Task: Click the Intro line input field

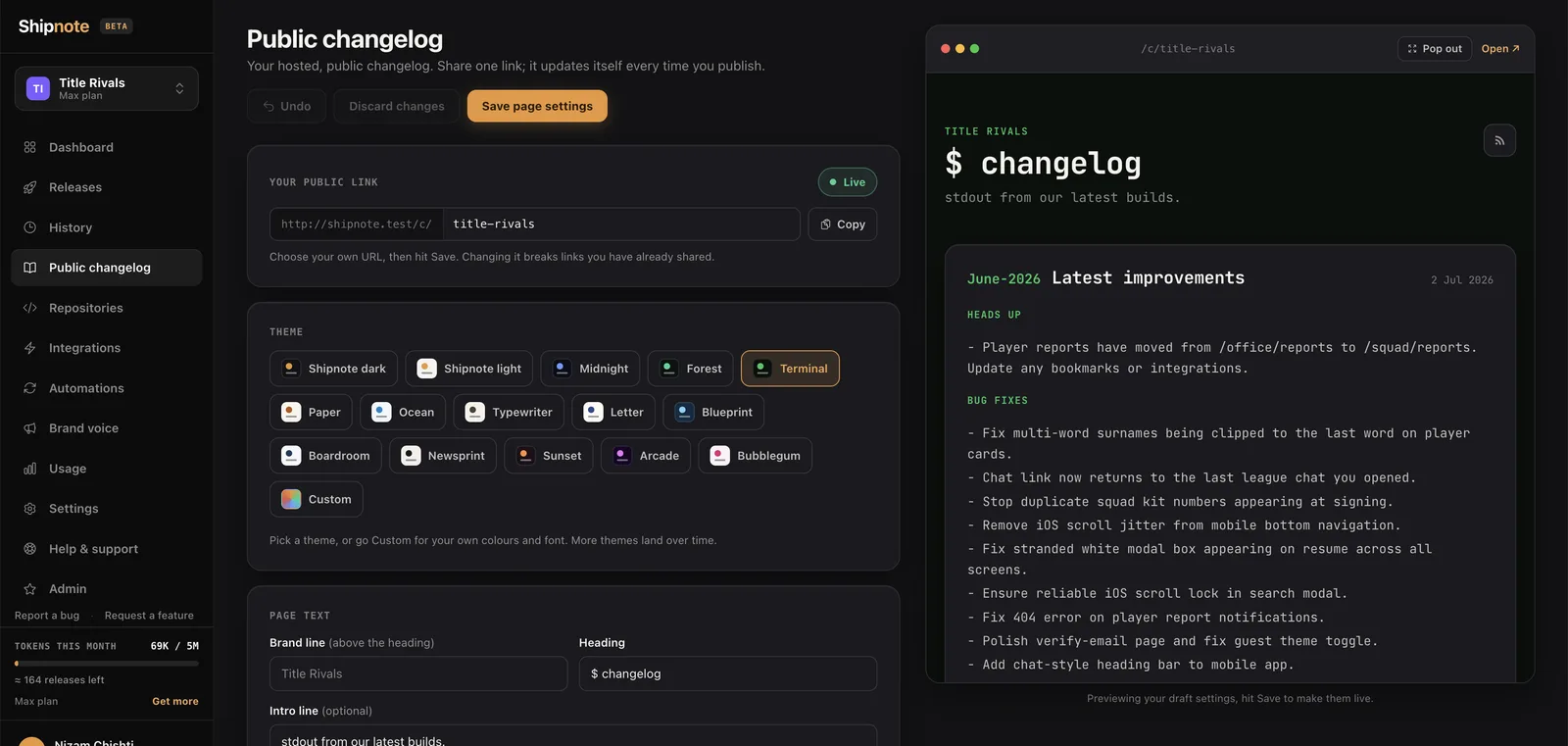Action: click(573, 737)
